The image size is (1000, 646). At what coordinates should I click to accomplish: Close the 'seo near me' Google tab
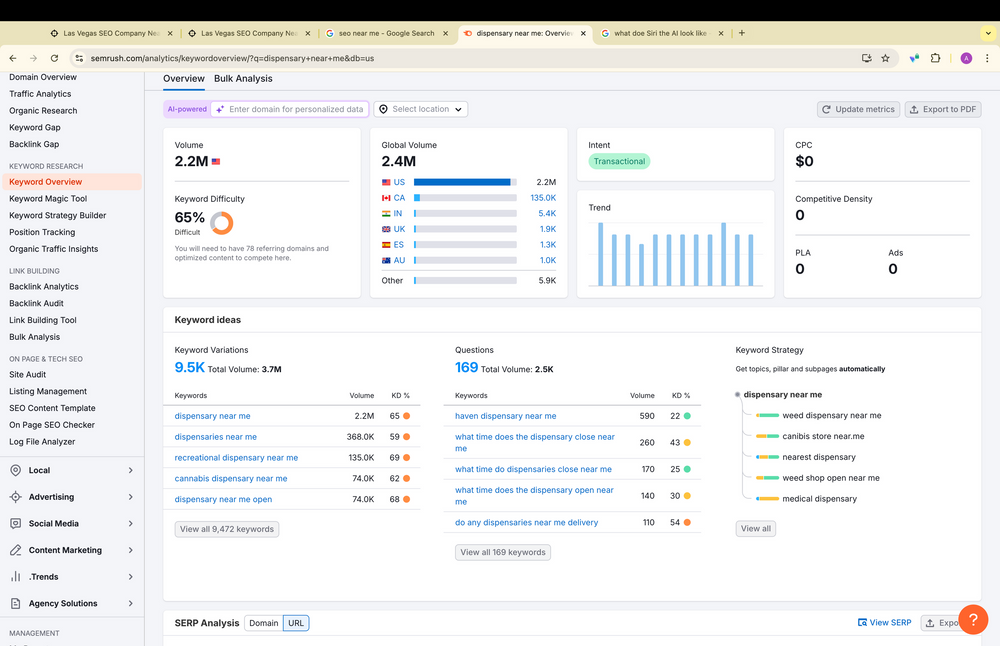click(x=445, y=33)
